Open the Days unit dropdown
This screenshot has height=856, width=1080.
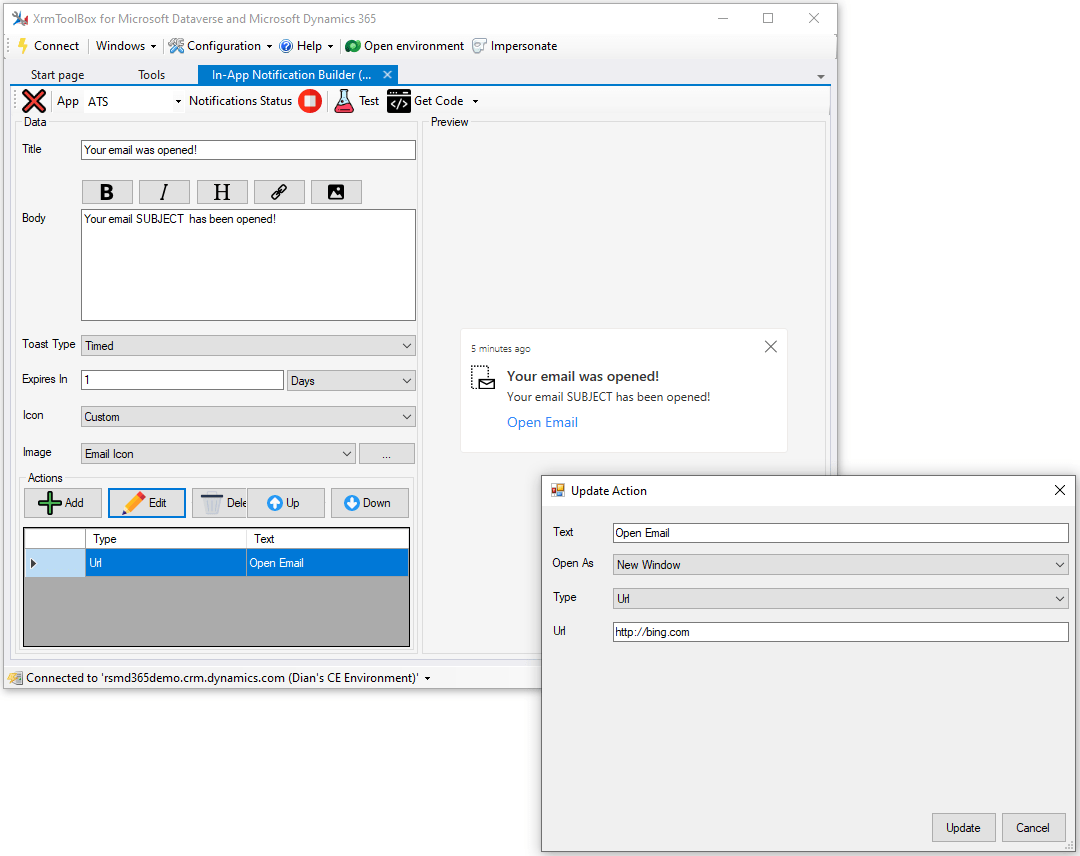[x=407, y=381]
